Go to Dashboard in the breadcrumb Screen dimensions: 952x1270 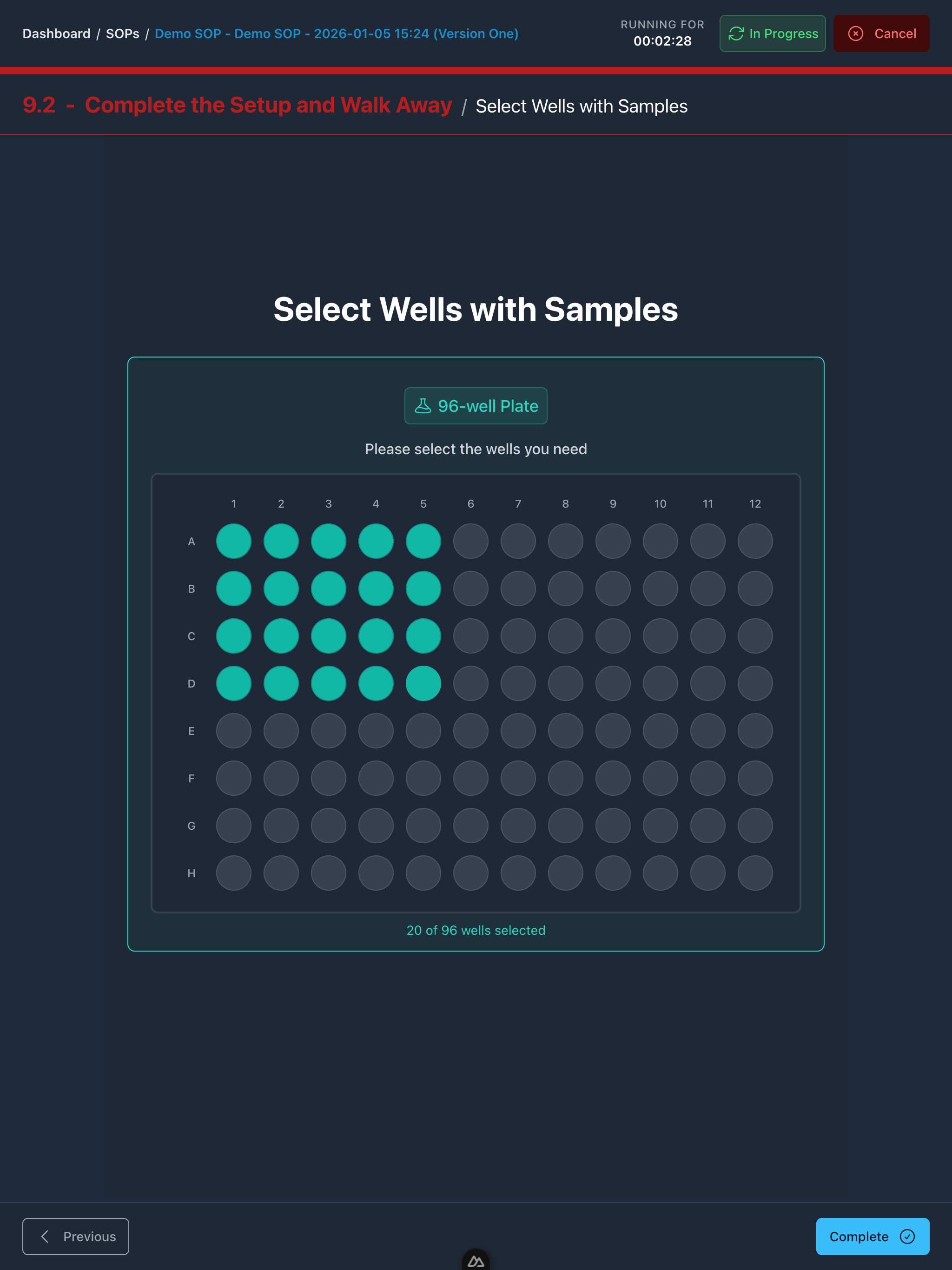pyautogui.click(x=56, y=34)
